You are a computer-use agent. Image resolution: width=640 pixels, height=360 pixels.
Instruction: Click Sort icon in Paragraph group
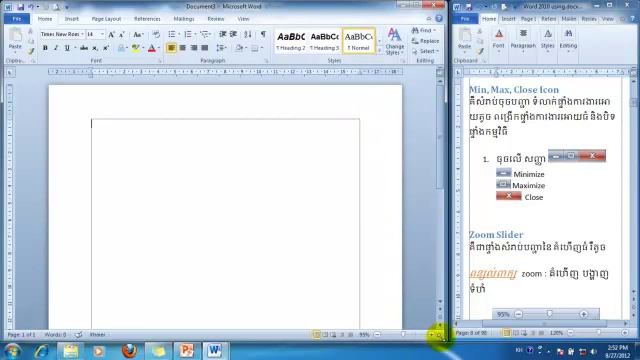248,34
